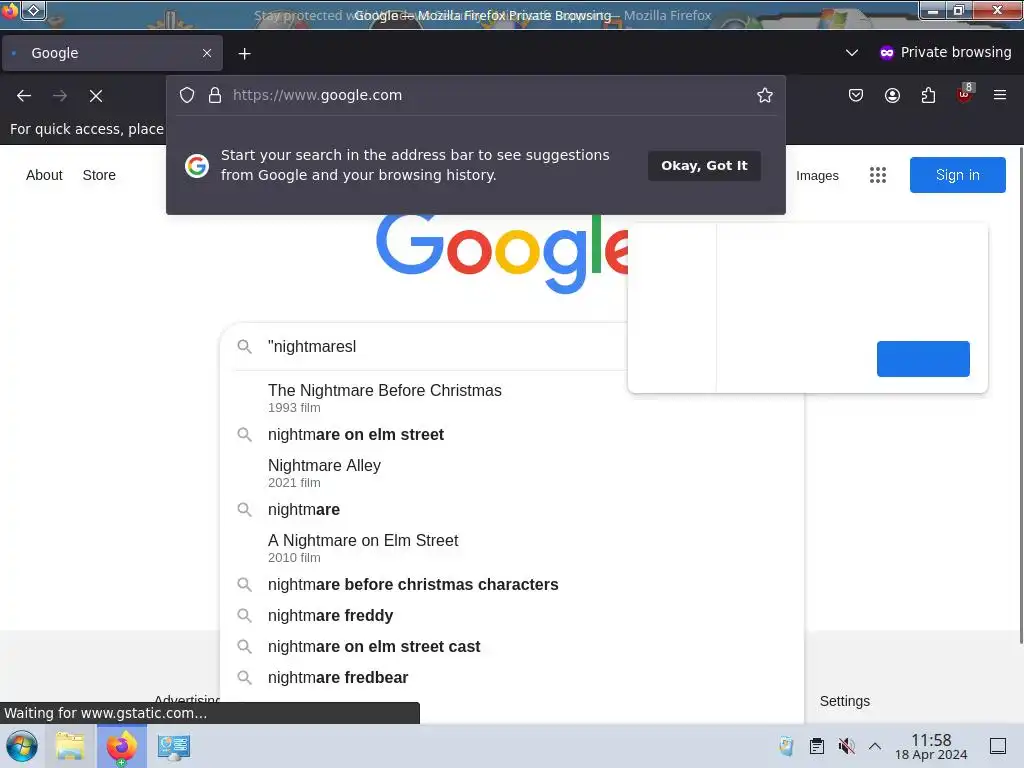This screenshot has width=1024, height=768.
Task: Select nightmare before christmas characters suggestion
Action: (x=512, y=584)
